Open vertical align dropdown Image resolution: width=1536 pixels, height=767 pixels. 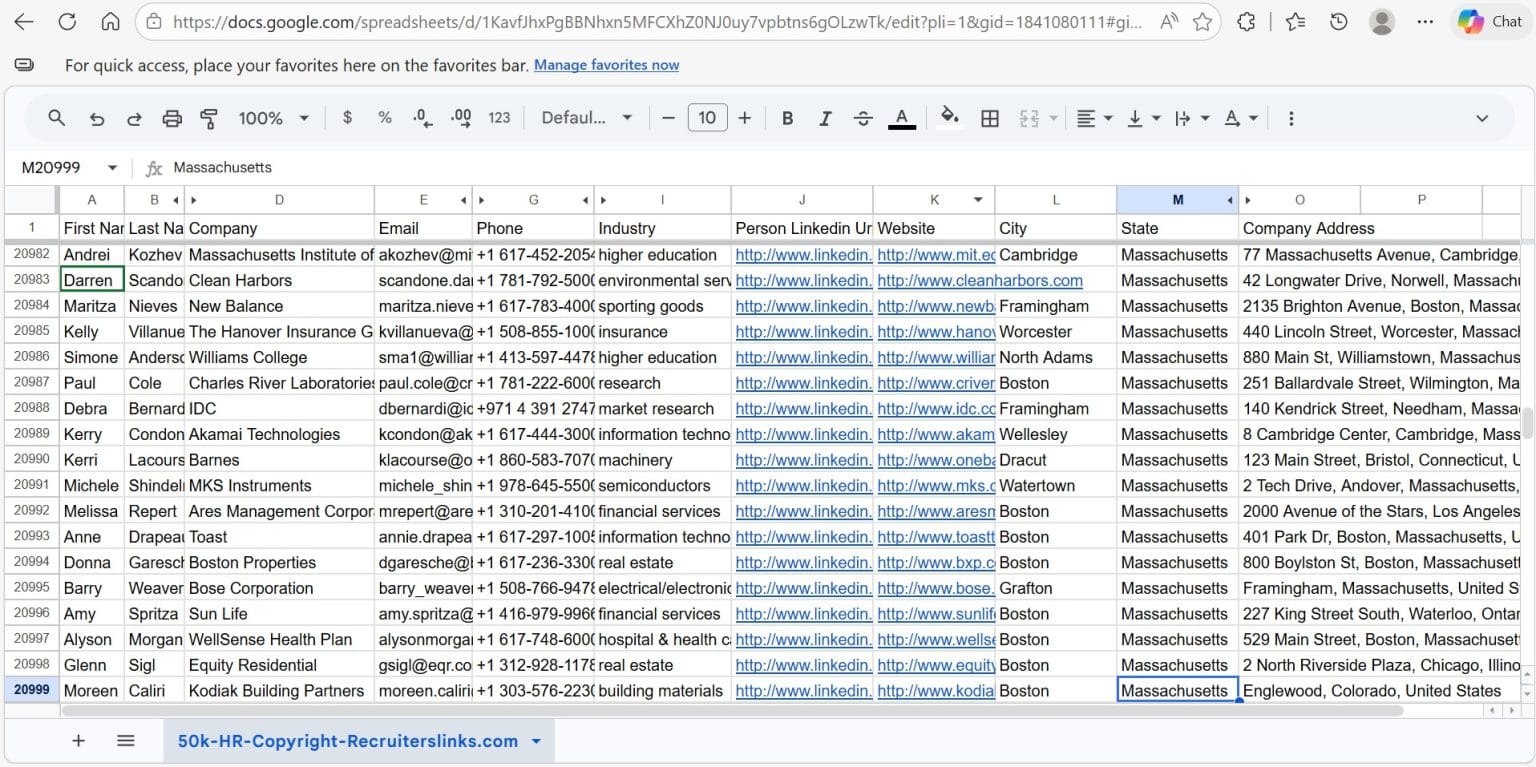point(1144,118)
